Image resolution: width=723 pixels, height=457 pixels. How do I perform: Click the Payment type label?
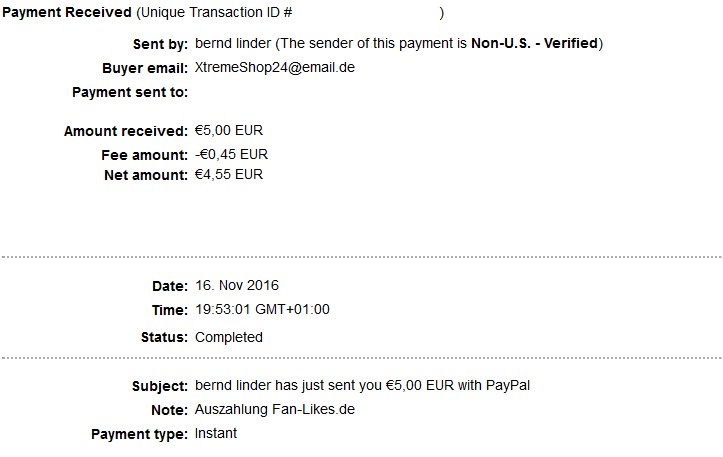[138, 435]
